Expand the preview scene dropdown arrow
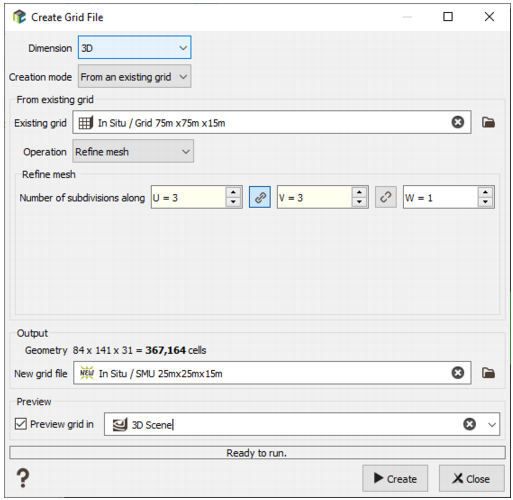 (492, 425)
